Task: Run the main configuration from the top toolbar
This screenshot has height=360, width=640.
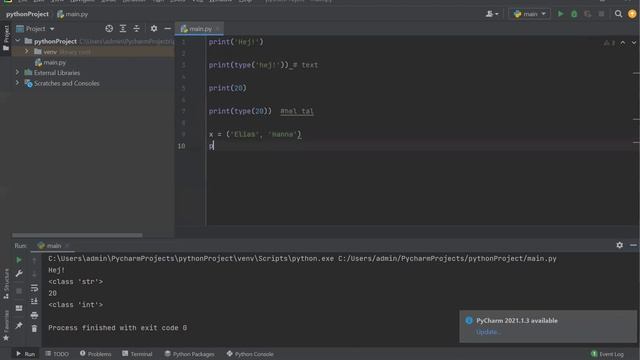Action: pos(560,14)
